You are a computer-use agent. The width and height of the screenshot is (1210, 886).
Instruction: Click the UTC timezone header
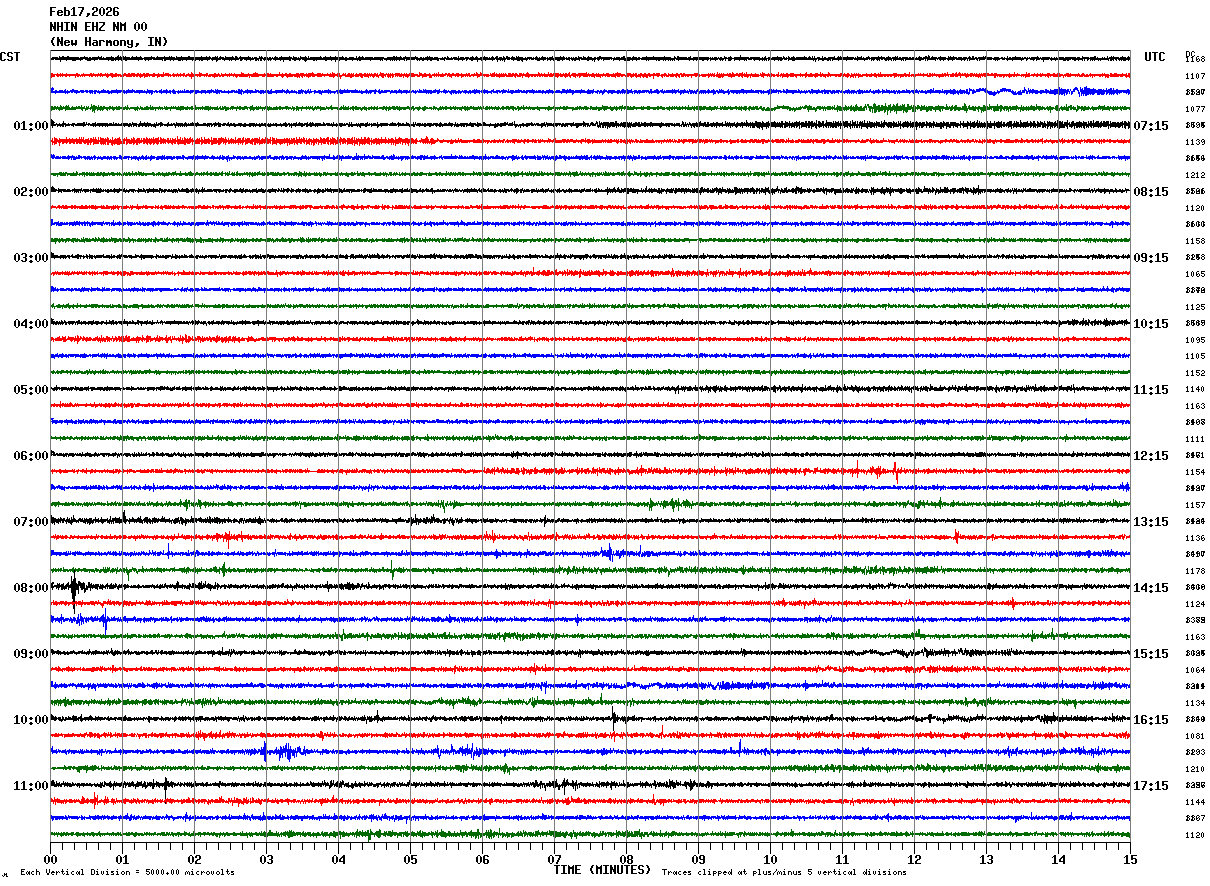click(1155, 57)
